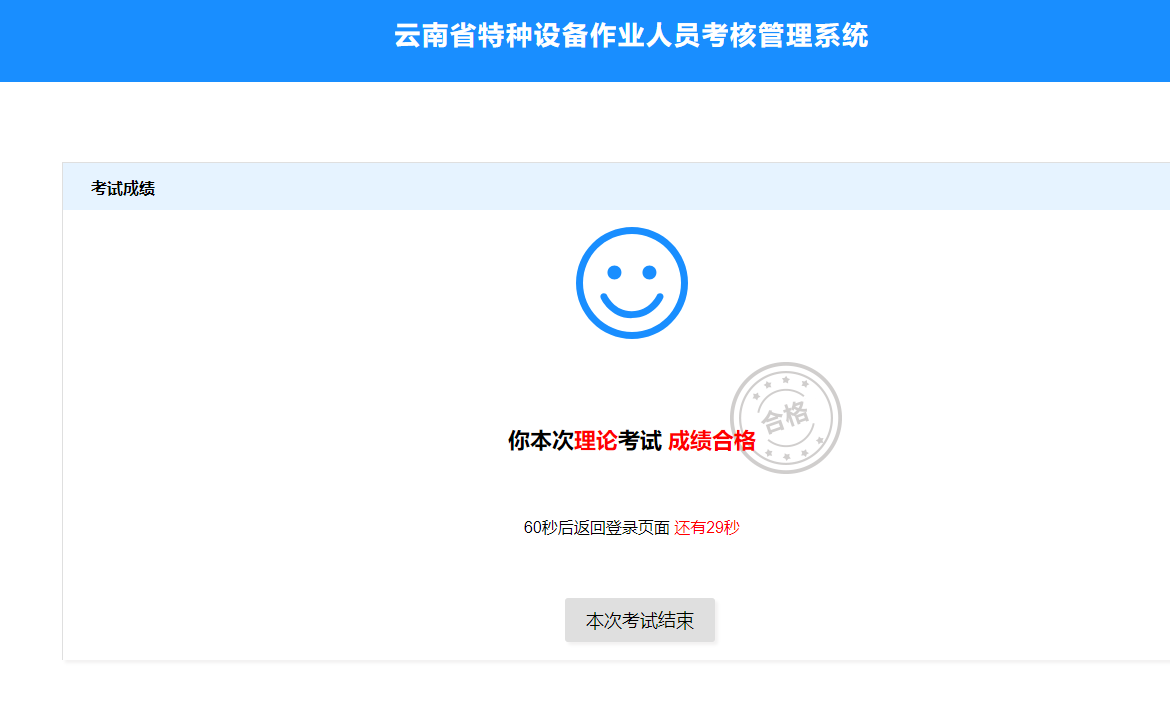Click the blue smiley face icon
The width and height of the screenshot is (1170, 712).
[x=631, y=283]
